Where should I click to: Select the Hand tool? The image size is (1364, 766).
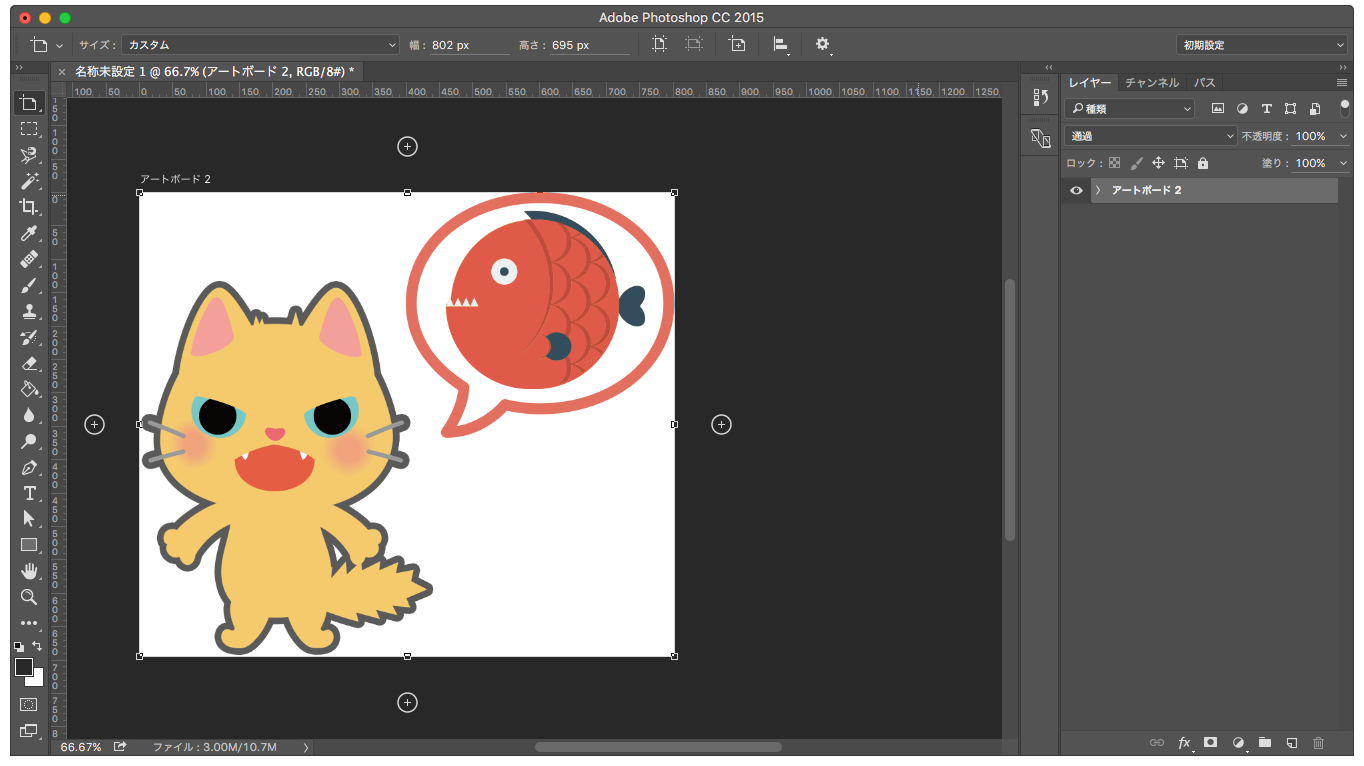click(28, 571)
